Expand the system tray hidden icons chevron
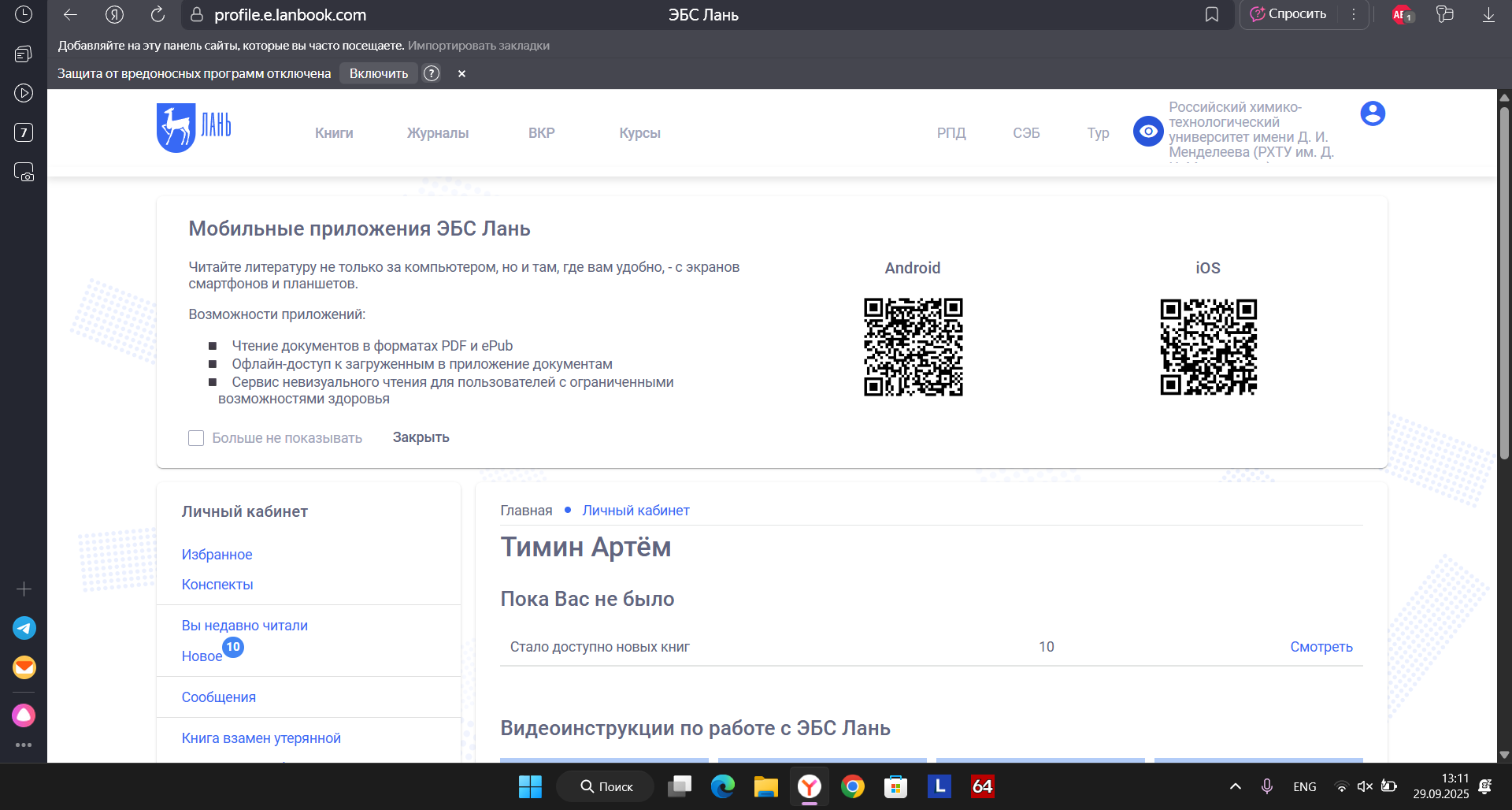This screenshot has height=810, width=1512. (x=1236, y=786)
